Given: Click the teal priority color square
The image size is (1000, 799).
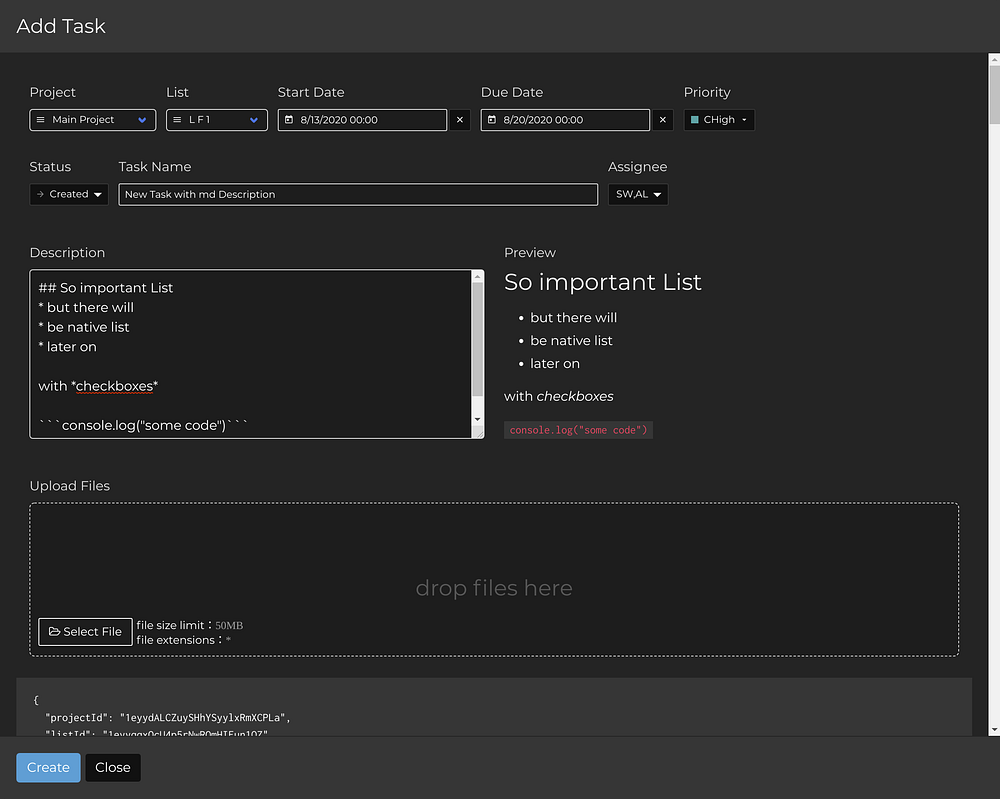Looking at the screenshot, I should coord(695,120).
